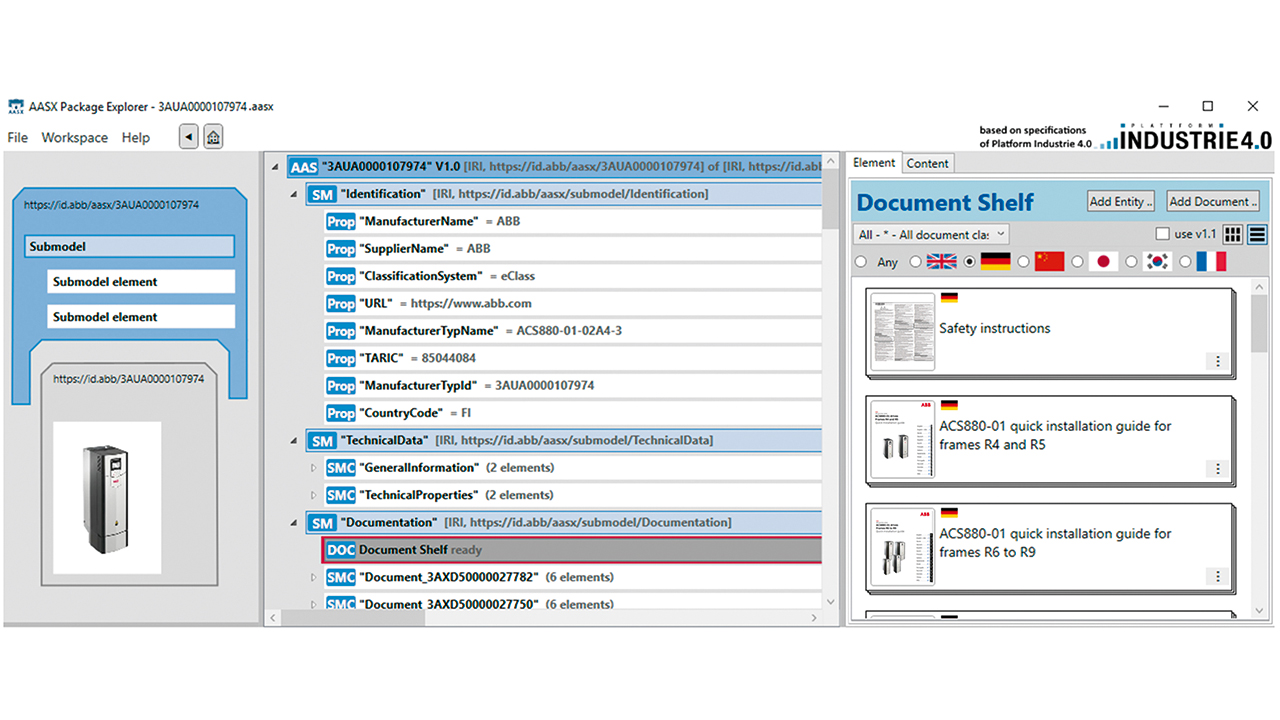Click the Submodel box in left panel
This screenshot has height=720, width=1280.
pos(129,247)
